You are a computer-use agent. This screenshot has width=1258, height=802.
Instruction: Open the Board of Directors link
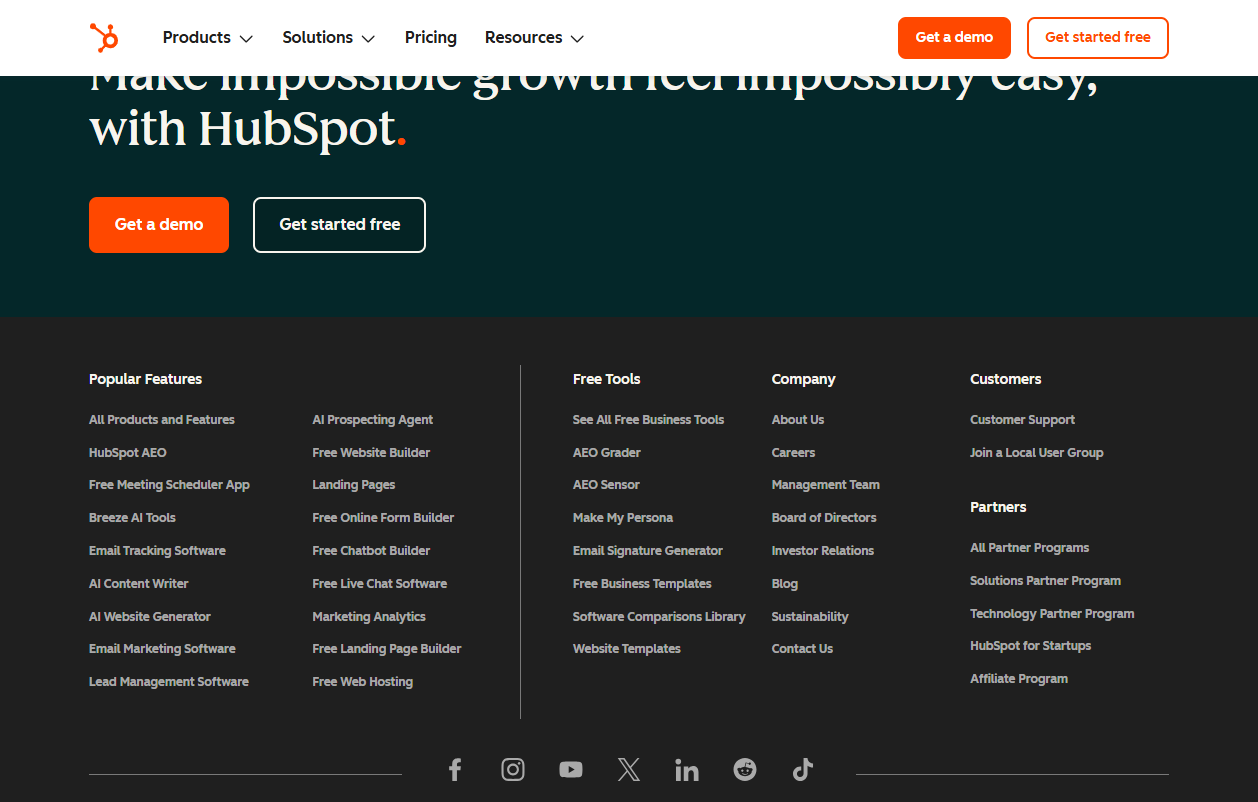point(824,518)
